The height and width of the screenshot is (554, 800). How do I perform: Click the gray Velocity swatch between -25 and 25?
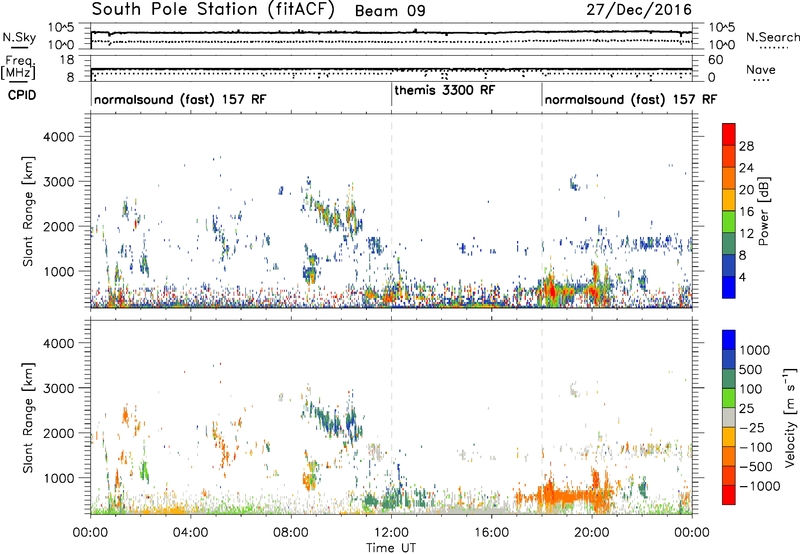click(x=729, y=417)
